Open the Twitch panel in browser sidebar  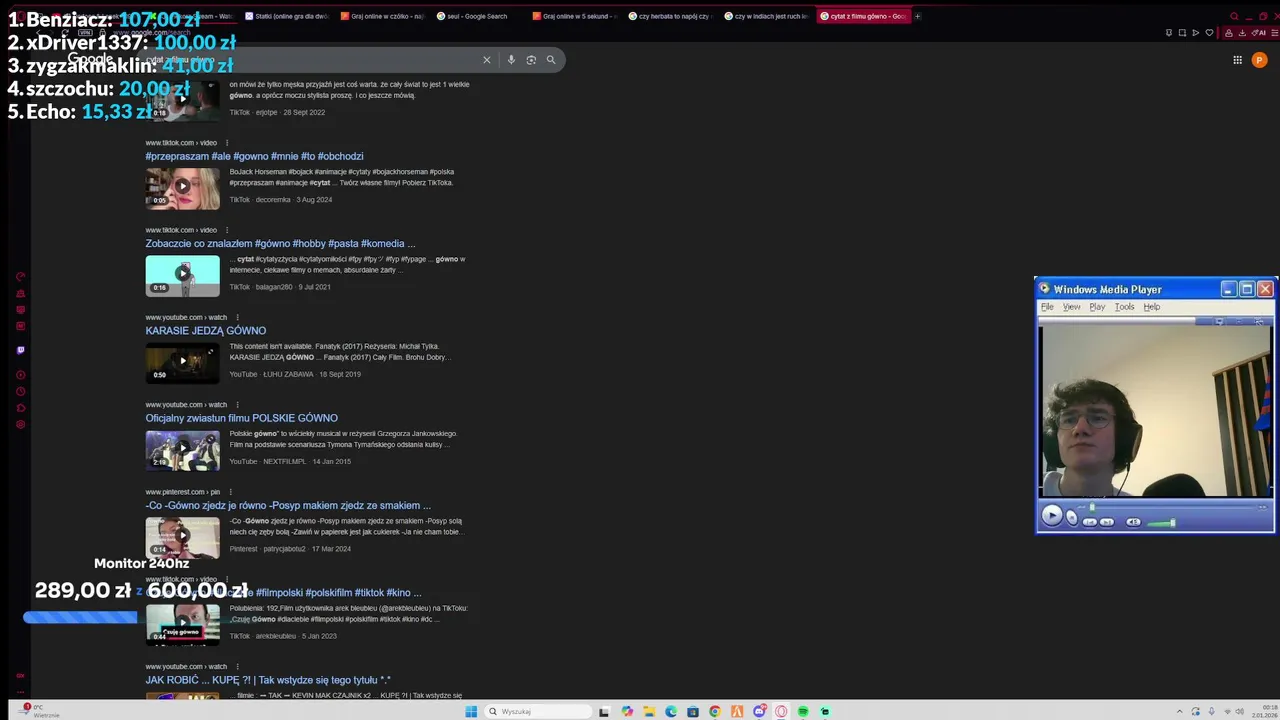[x=20, y=350]
